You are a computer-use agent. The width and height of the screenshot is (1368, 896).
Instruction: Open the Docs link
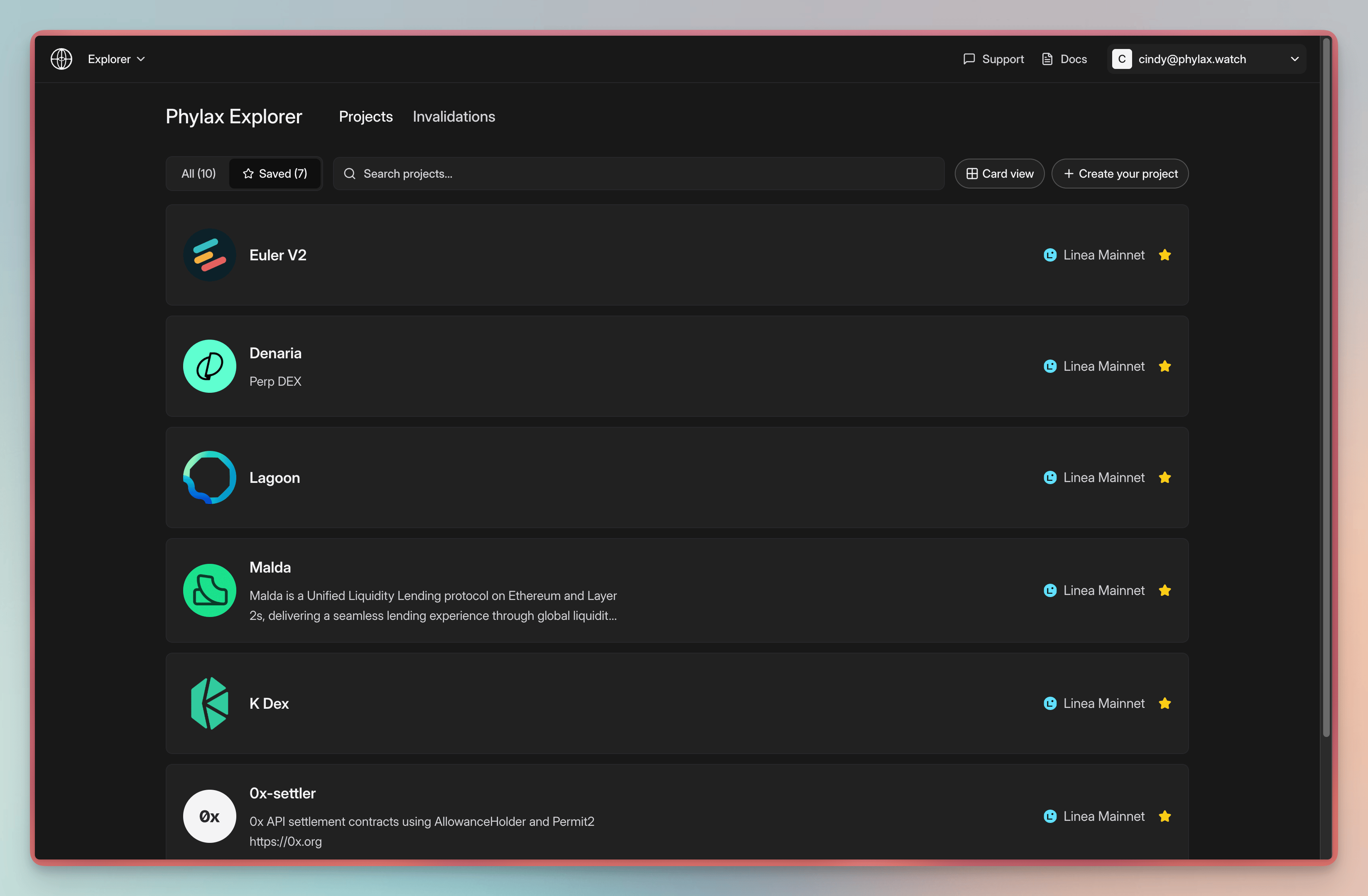(1064, 59)
